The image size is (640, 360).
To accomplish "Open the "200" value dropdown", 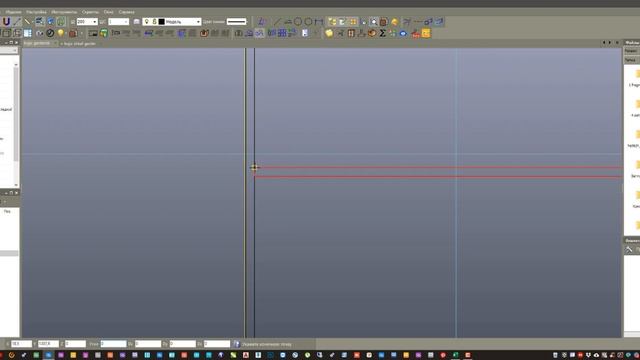I will [94, 22].
